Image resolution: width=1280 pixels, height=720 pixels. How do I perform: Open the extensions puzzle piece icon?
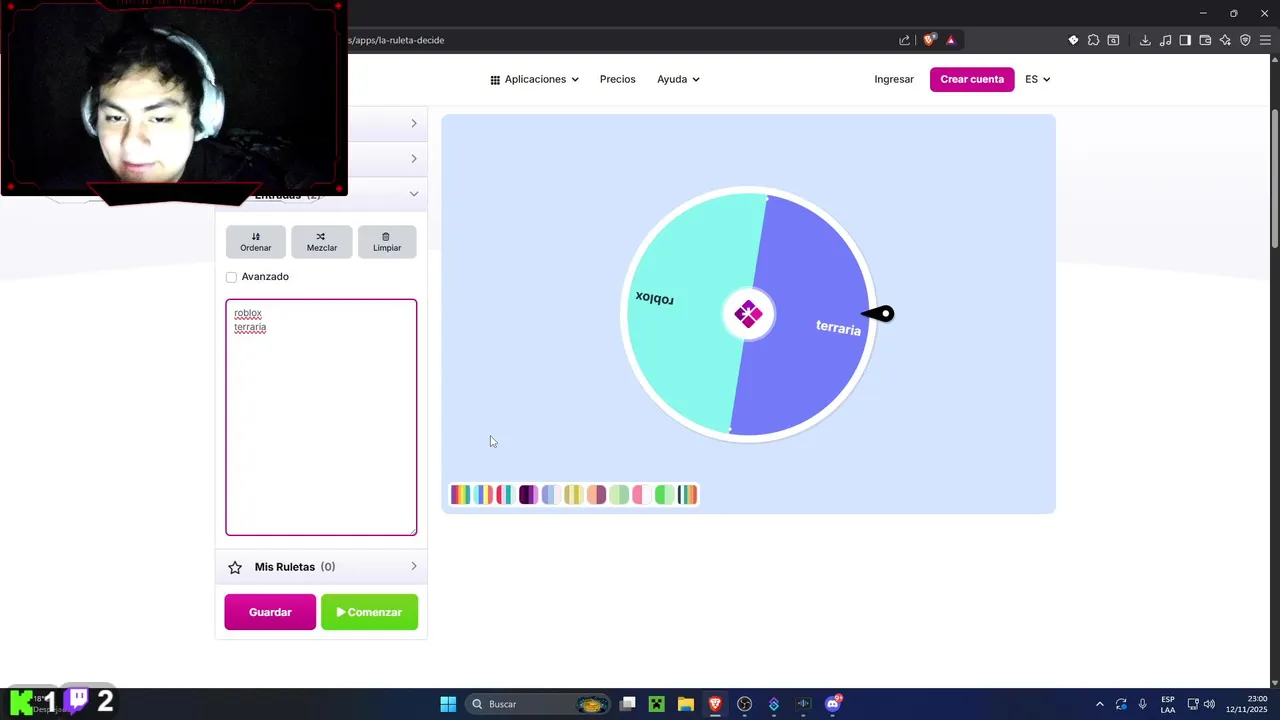click(1093, 40)
